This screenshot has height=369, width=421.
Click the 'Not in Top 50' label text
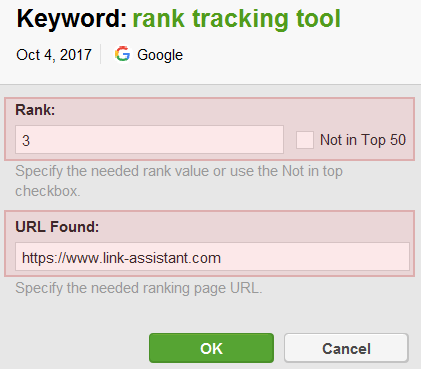363,140
